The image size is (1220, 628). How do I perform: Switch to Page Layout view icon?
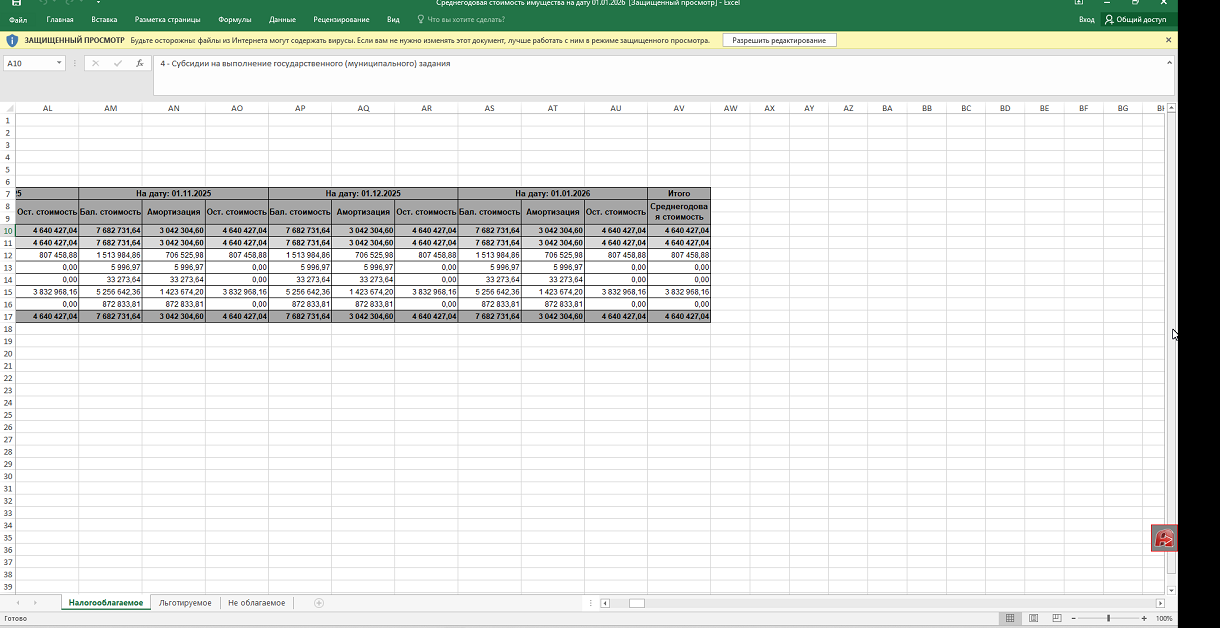pos(1033,619)
